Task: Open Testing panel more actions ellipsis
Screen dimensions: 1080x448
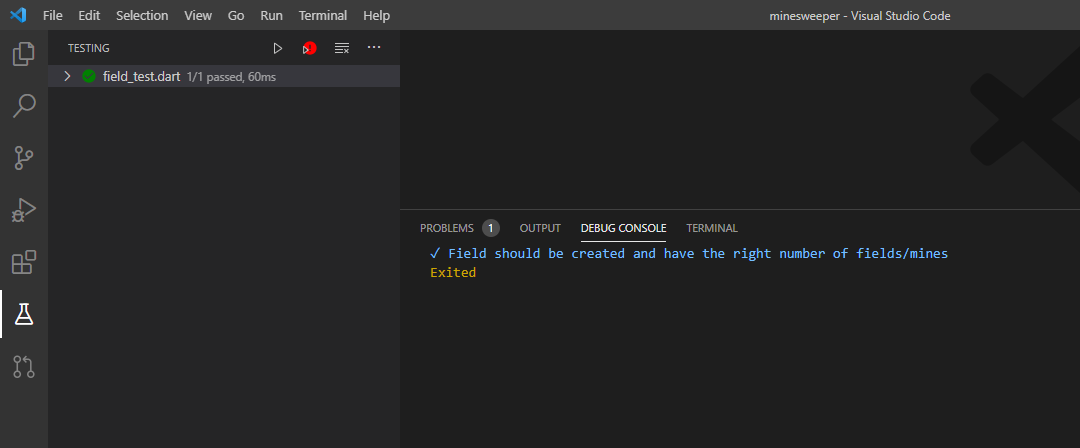Action: (374, 48)
